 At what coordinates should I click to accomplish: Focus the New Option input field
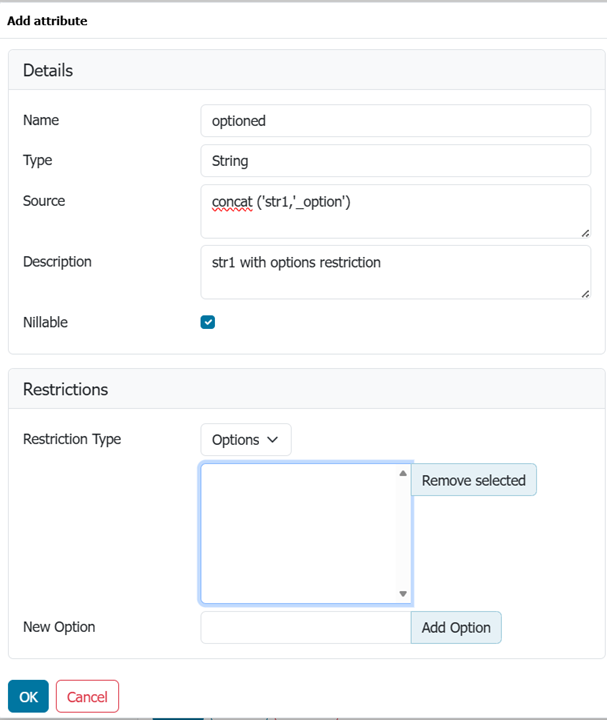tap(305, 628)
